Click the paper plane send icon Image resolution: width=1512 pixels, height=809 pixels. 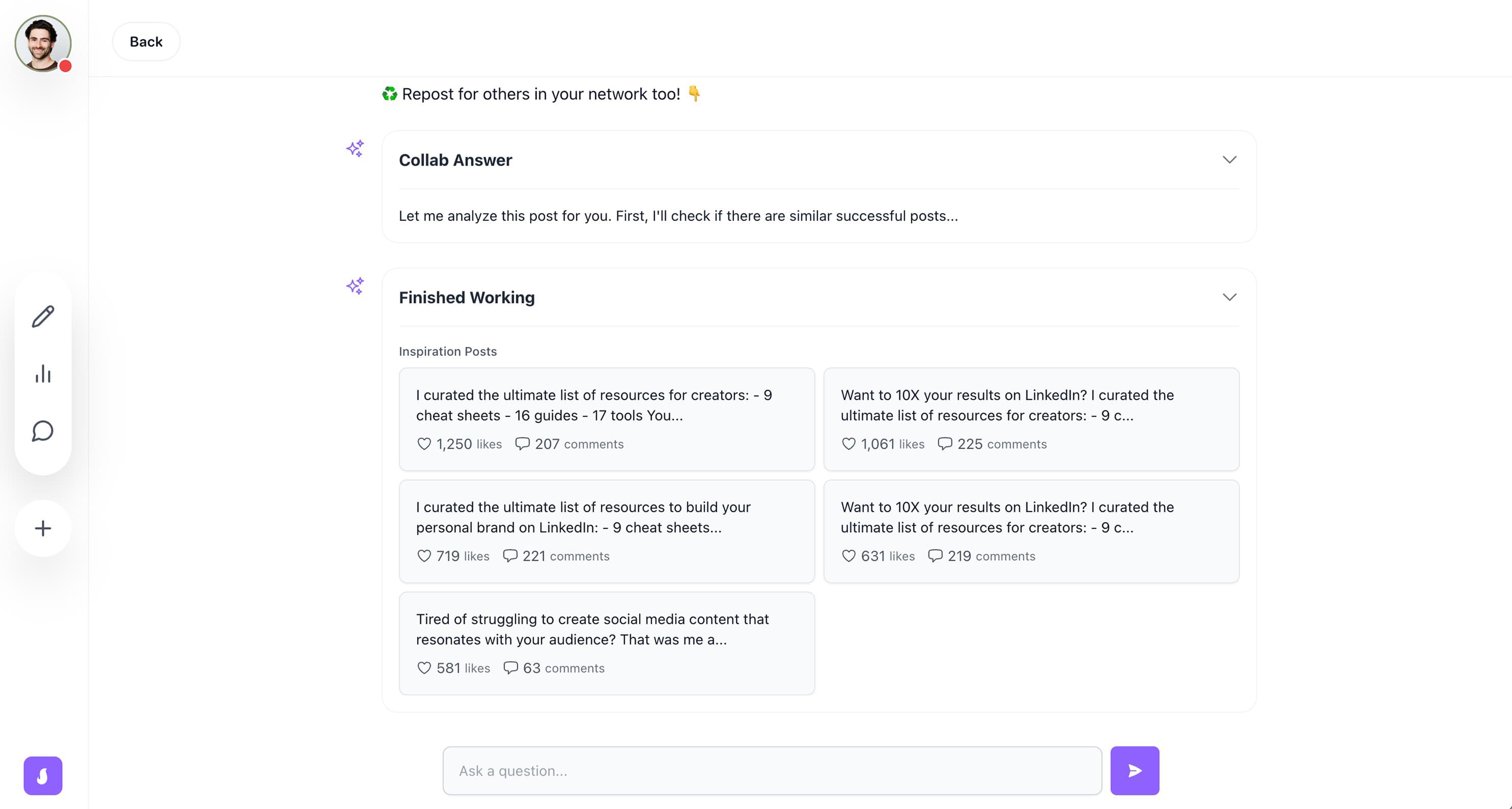(x=1134, y=770)
